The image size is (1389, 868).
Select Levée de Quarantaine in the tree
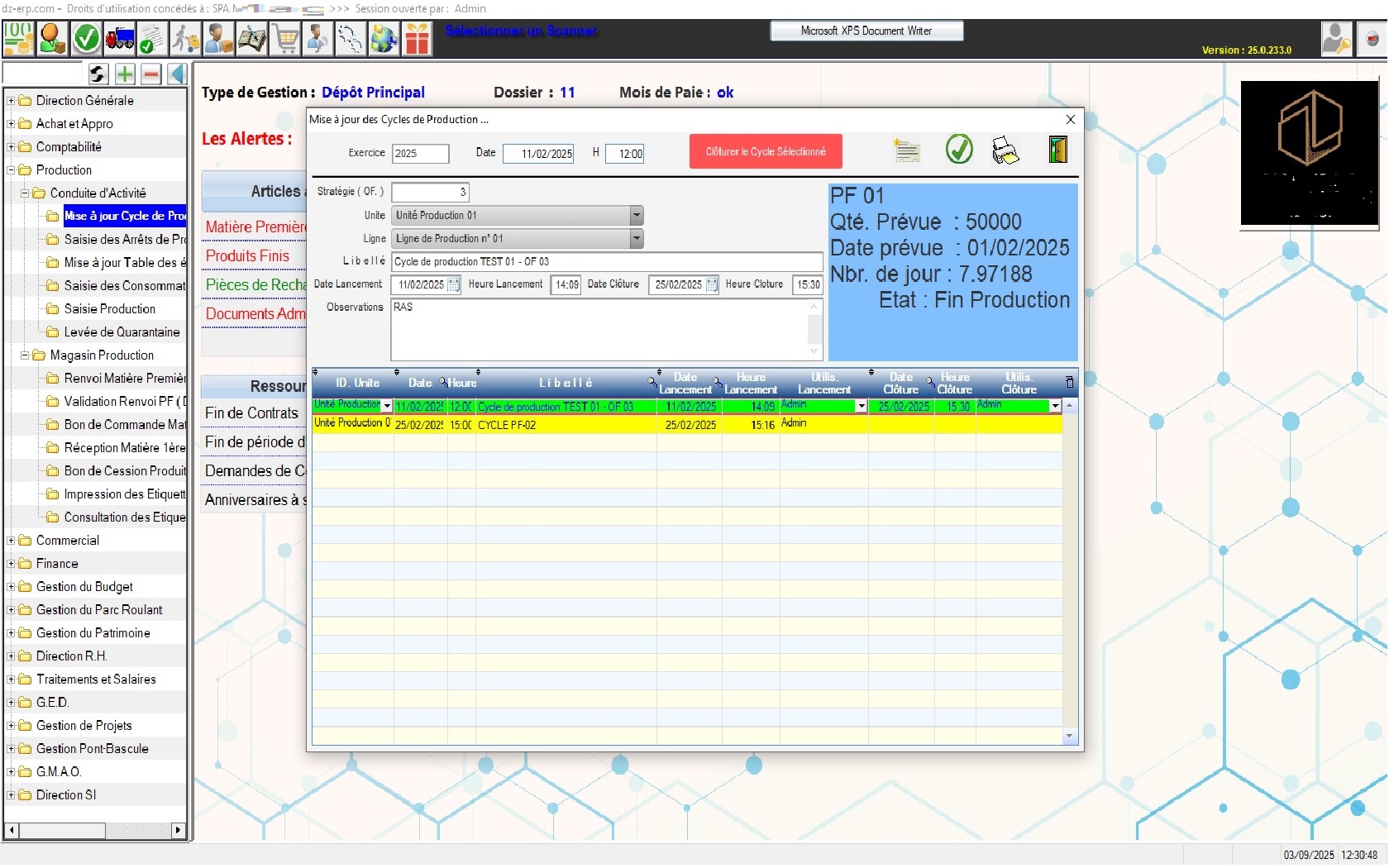tap(122, 332)
